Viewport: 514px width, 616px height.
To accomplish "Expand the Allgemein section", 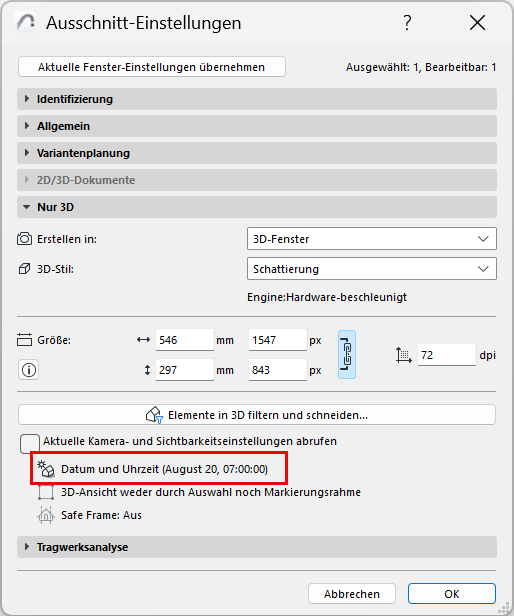I will pos(257,126).
